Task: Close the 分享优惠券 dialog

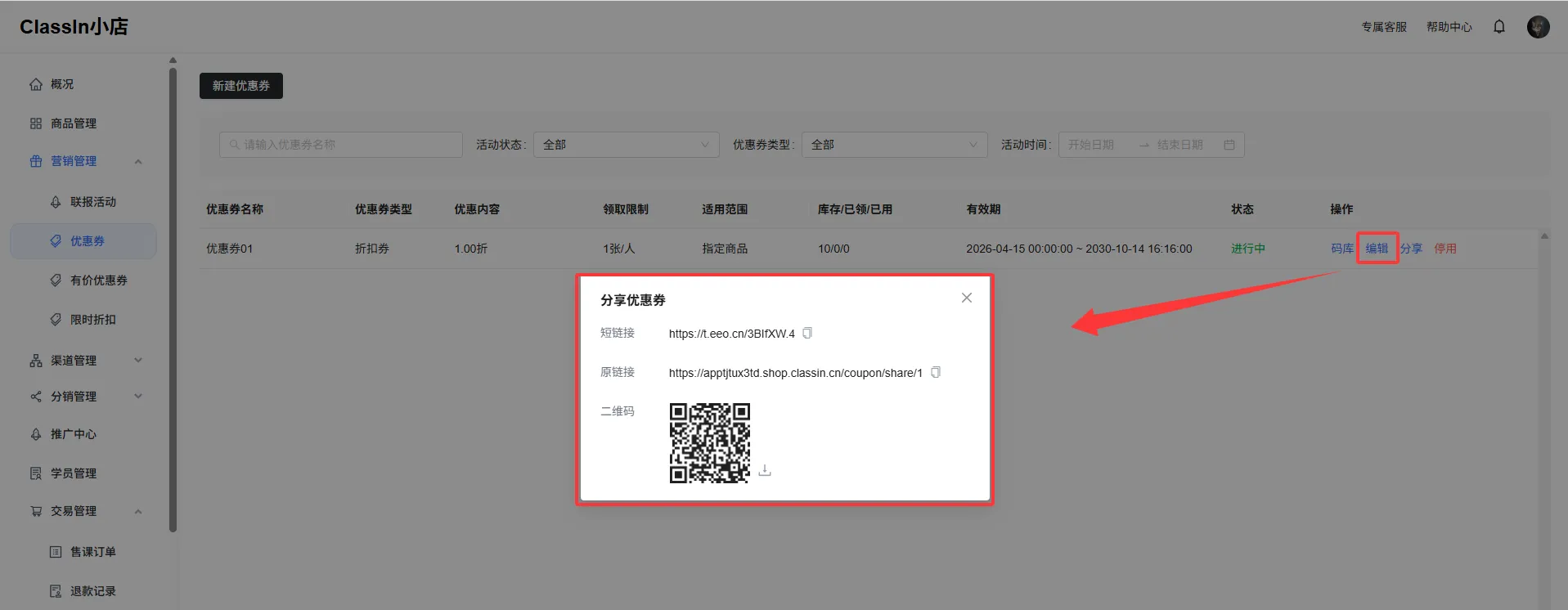Action: click(967, 298)
